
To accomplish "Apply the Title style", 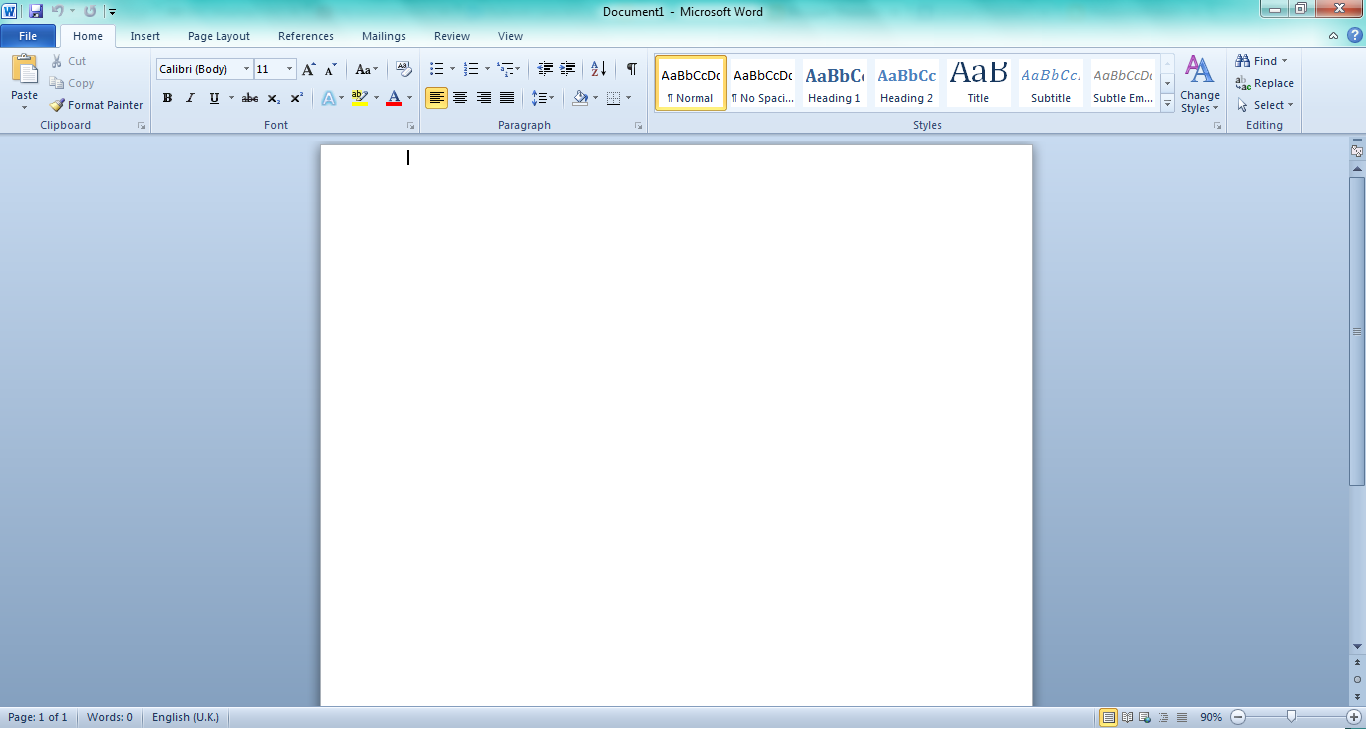I will click(979, 83).
